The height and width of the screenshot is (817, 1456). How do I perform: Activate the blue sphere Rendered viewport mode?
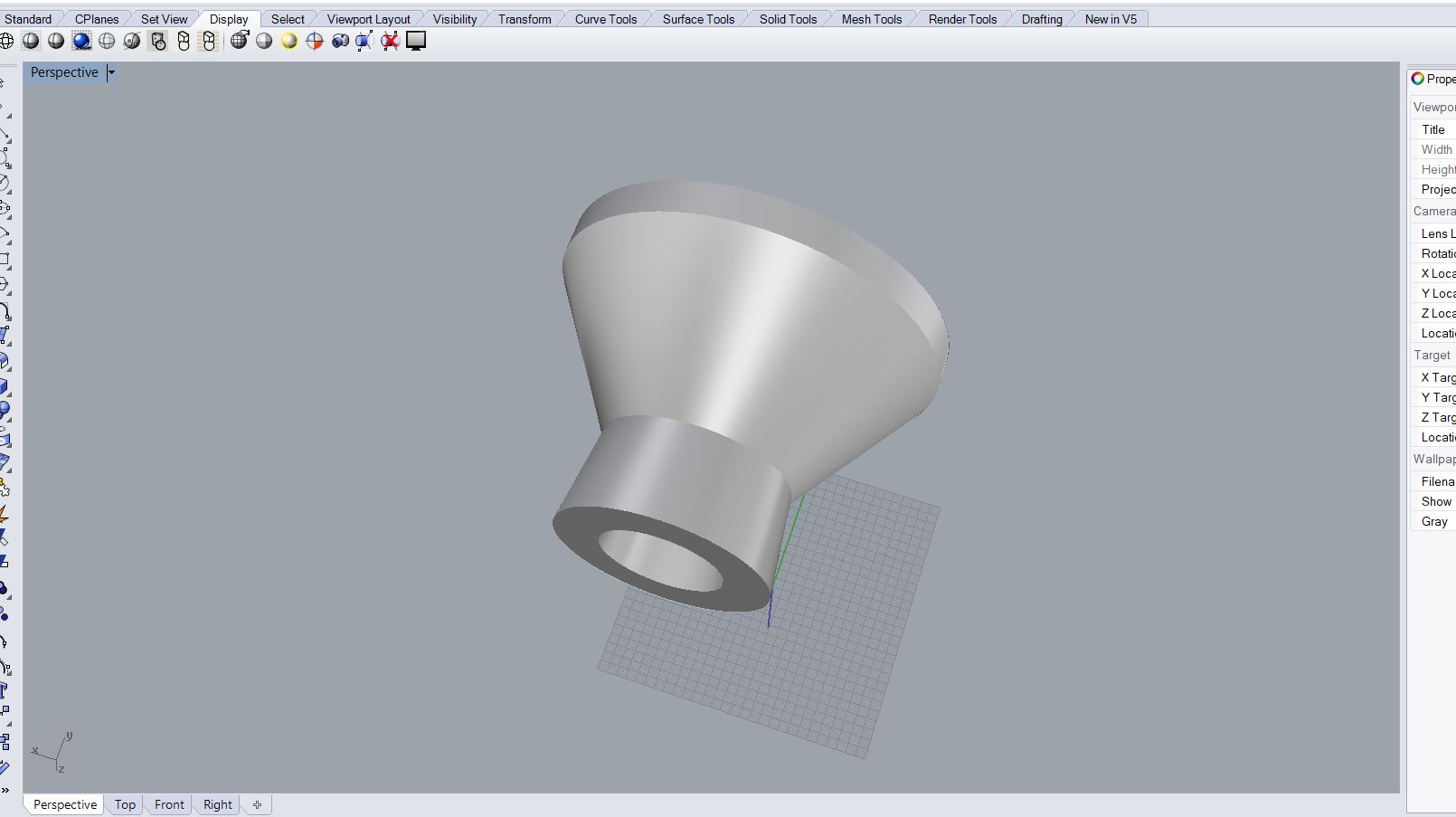click(81, 41)
